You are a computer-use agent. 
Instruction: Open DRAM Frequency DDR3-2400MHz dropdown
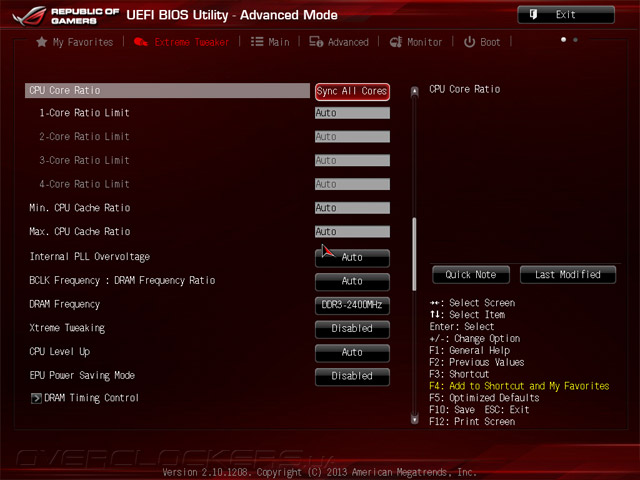pos(352,305)
